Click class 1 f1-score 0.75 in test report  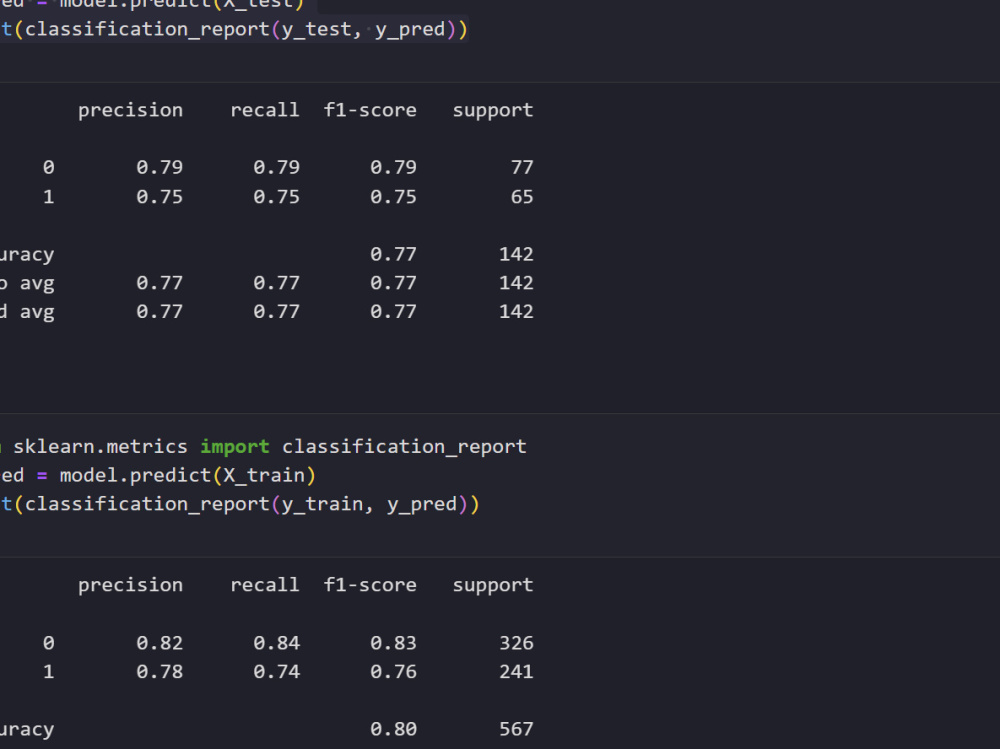click(393, 197)
